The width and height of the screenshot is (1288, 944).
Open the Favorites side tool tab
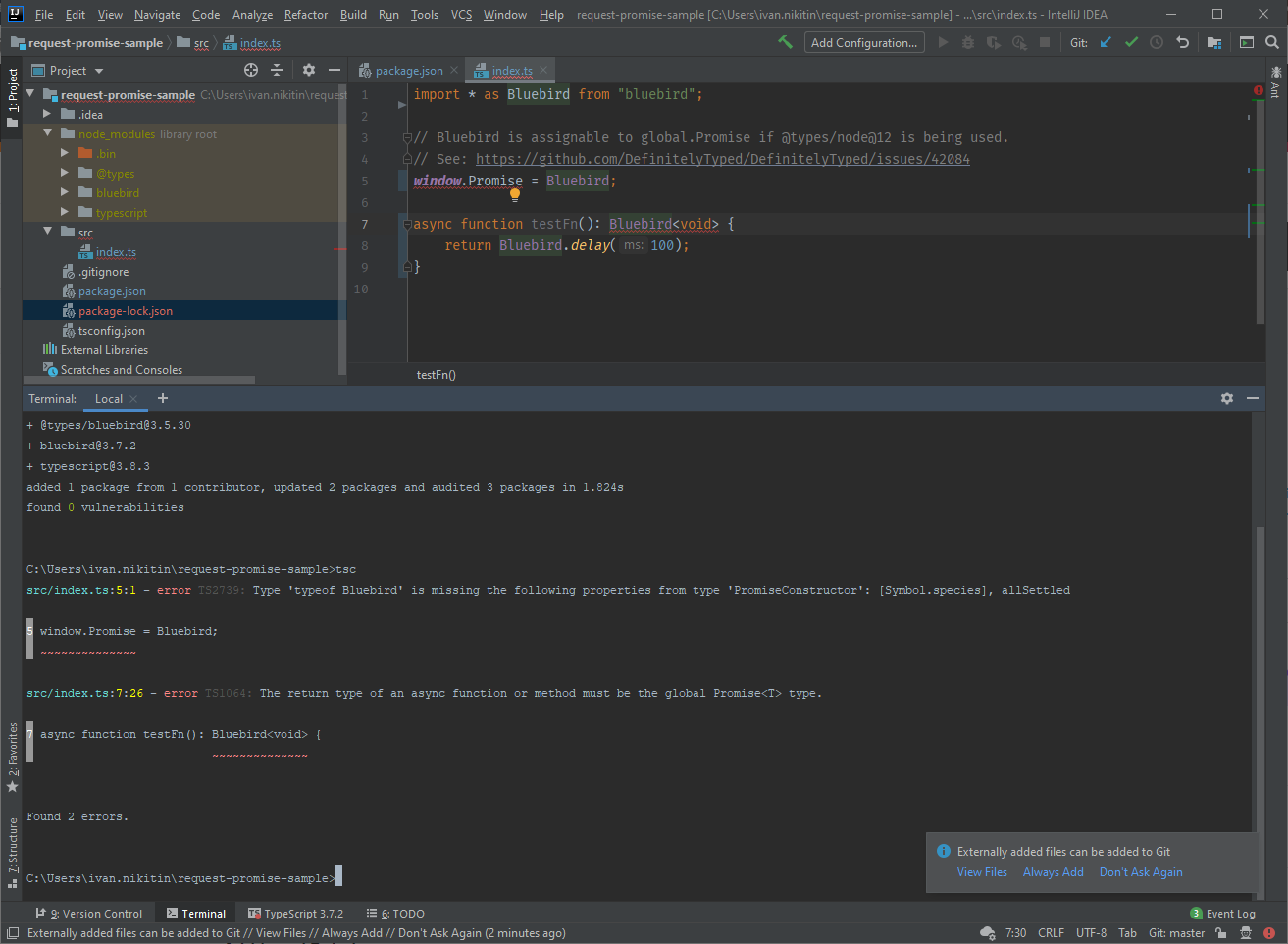coord(13,758)
